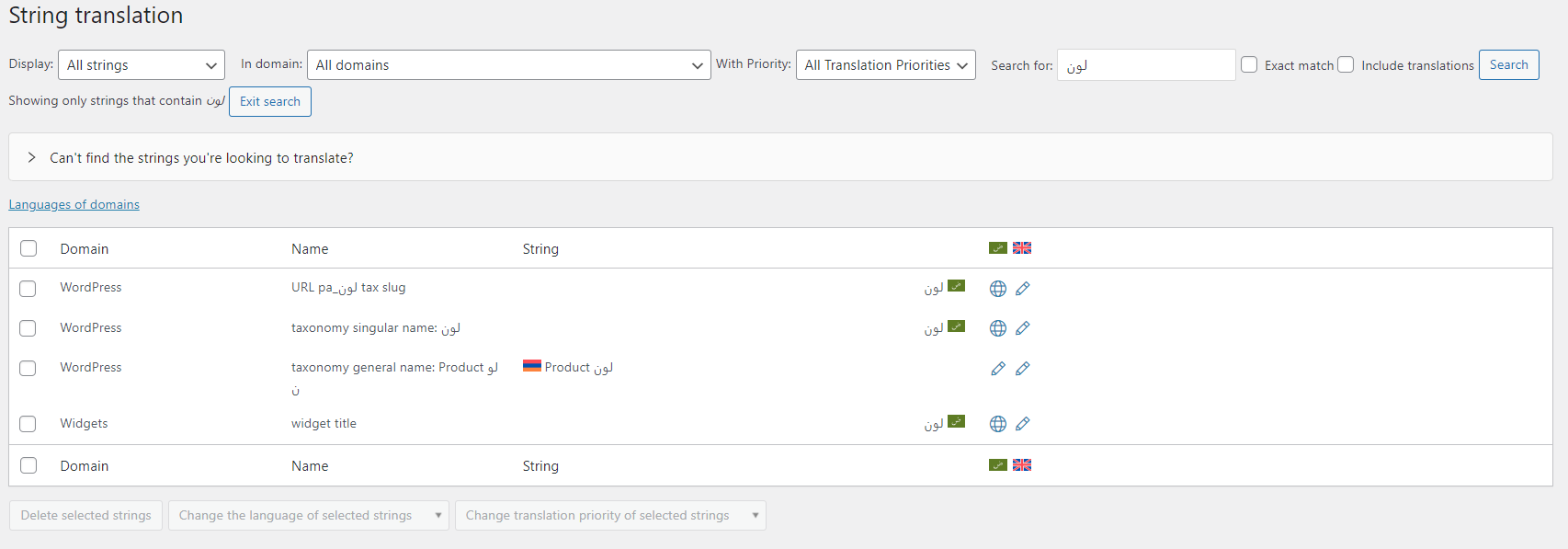Open Languages of domains link
This screenshot has height=549, width=1568.
click(74, 204)
